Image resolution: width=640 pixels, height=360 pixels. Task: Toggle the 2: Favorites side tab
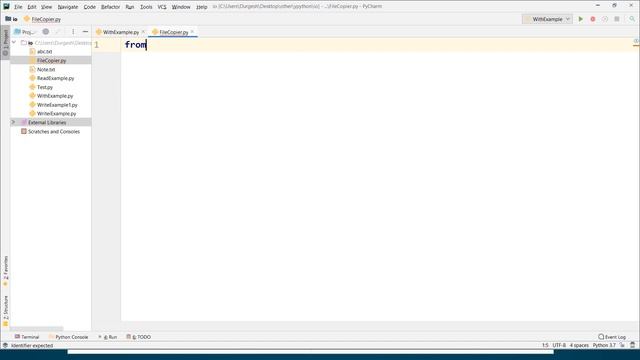pyautogui.click(x=5, y=271)
